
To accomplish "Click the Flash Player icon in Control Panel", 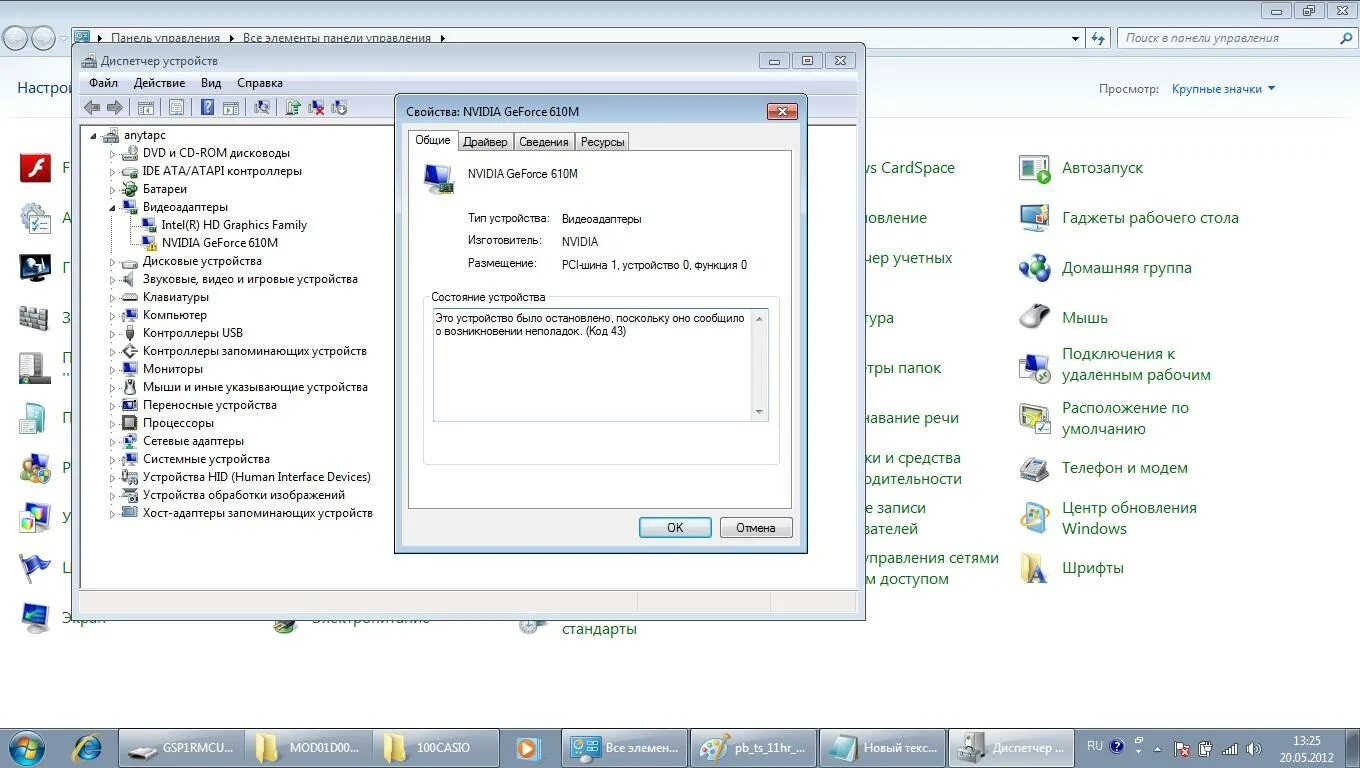I will click(x=35, y=168).
